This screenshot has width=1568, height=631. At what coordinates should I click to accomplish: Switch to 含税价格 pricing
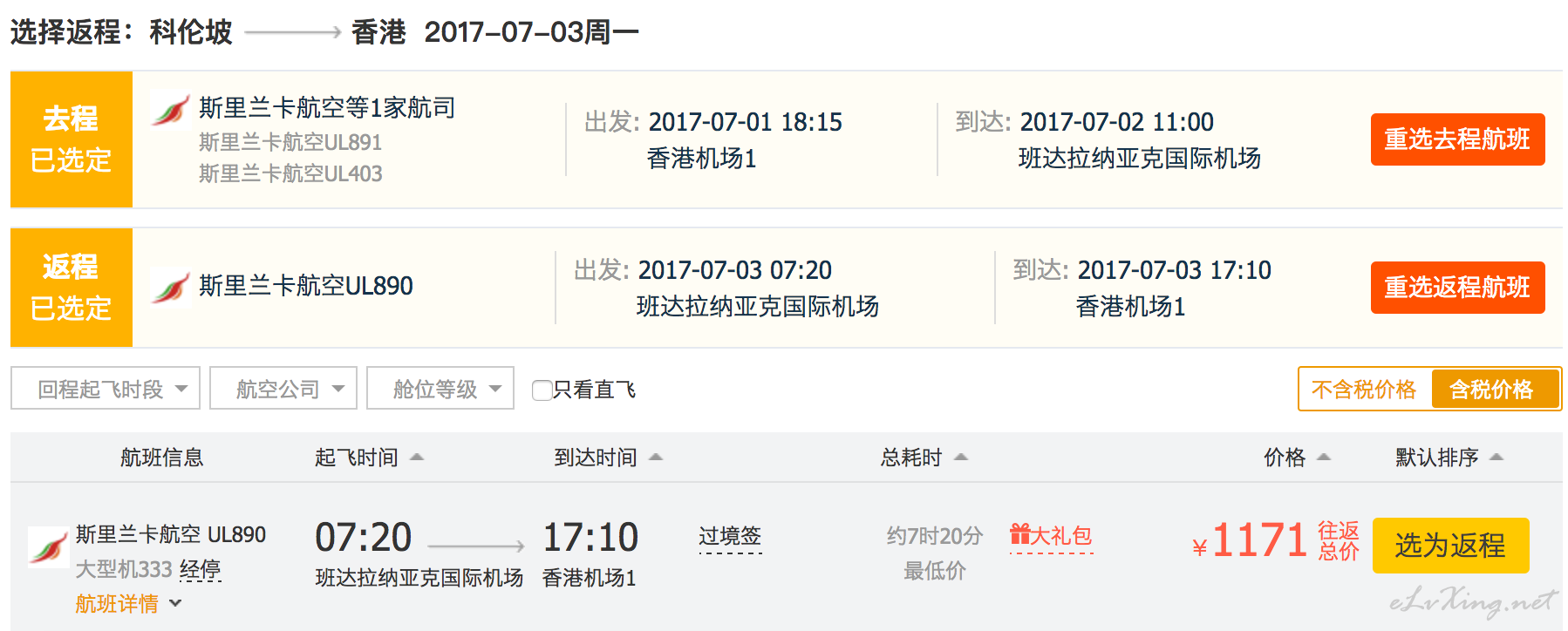tap(1493, 390)
